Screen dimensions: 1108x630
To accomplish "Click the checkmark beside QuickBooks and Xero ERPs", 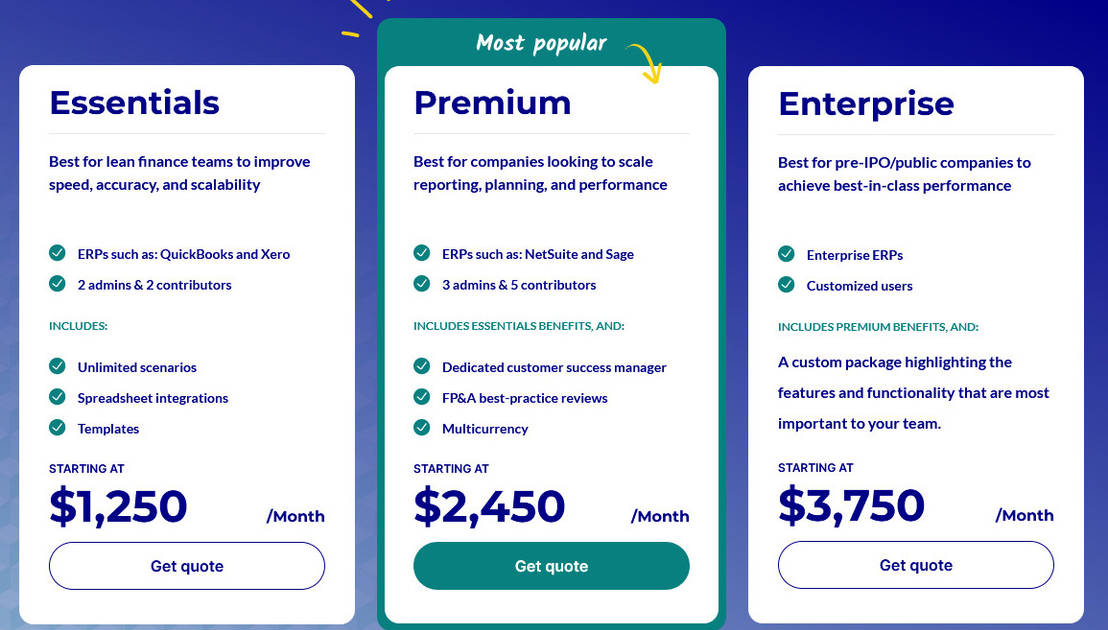I will tap(57, 254).
